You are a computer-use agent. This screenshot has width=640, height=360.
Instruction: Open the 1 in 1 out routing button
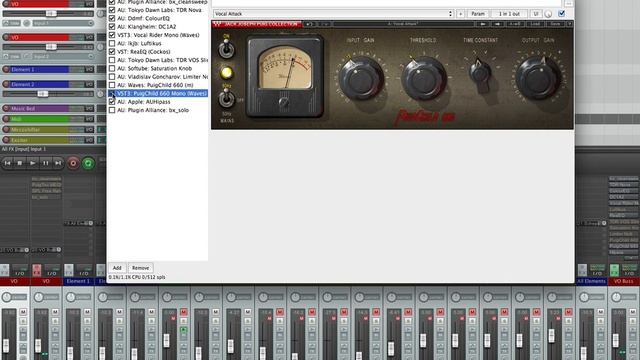point(509,13)
